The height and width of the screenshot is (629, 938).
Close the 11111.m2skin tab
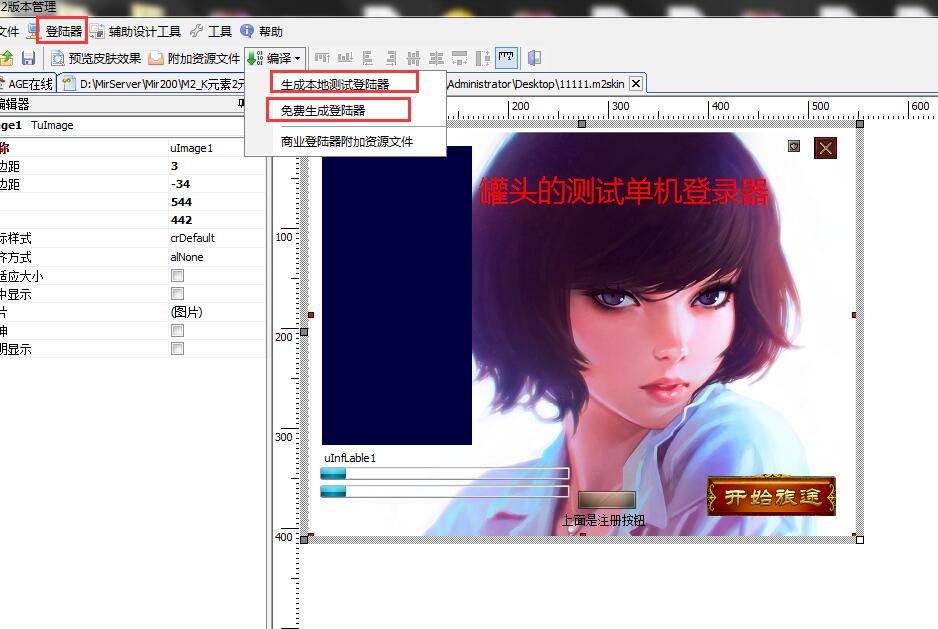(x=636, y=84)
